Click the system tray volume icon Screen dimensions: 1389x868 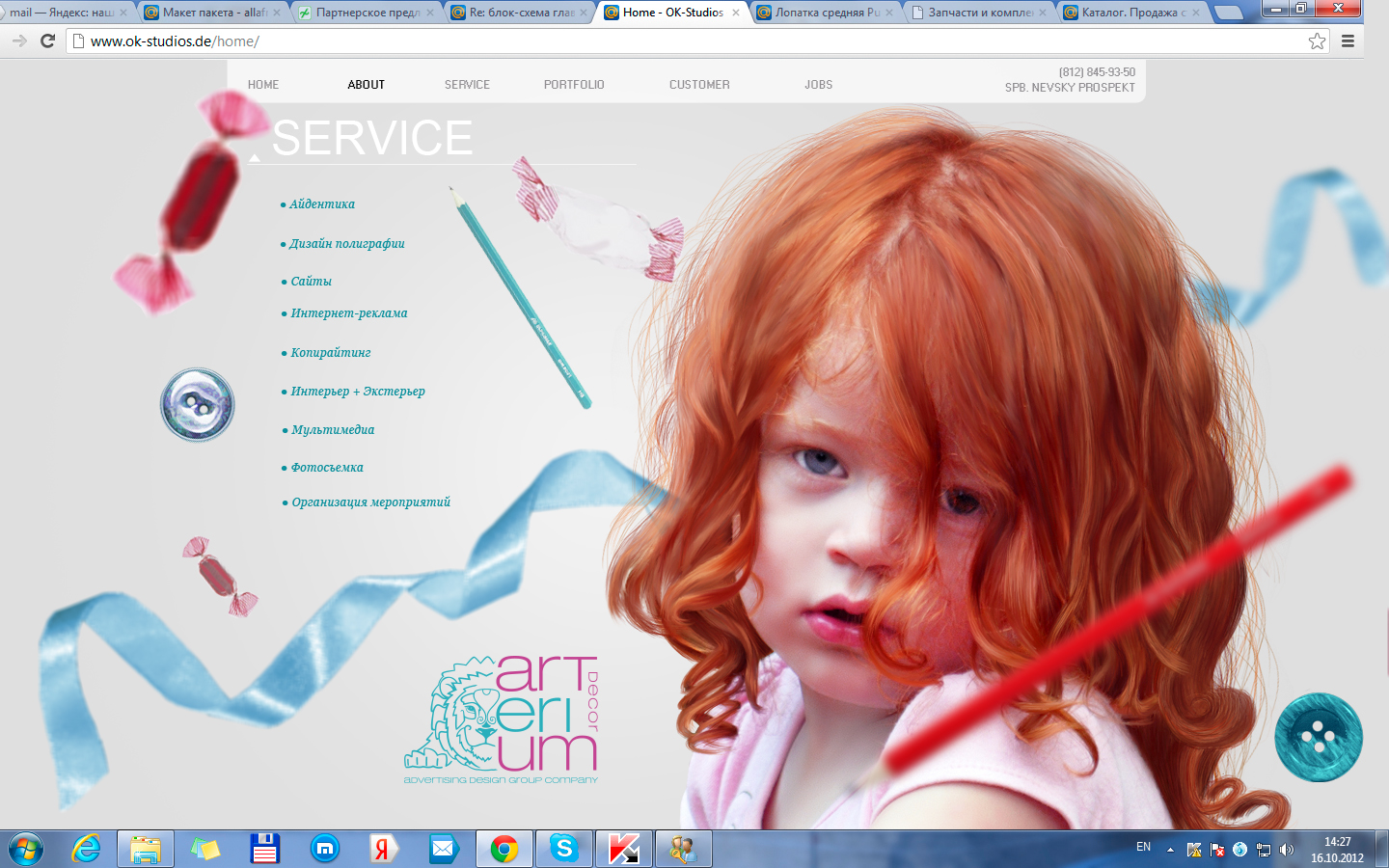pos(1287,850)
